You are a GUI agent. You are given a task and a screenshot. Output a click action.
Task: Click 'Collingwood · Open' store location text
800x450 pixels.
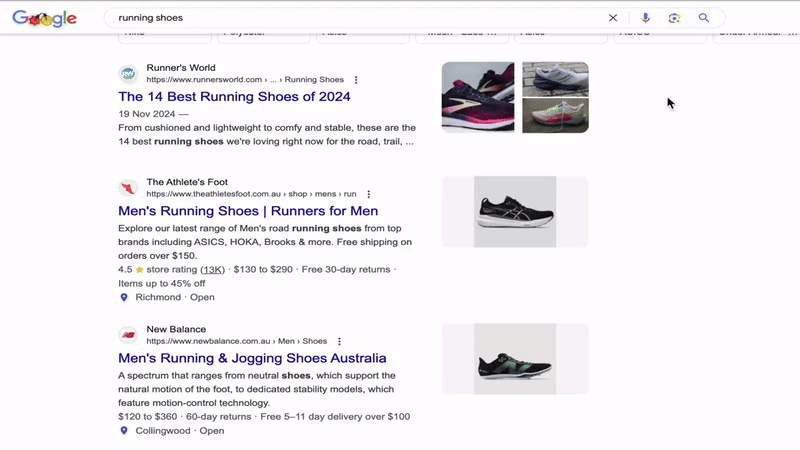coord(180,431)
